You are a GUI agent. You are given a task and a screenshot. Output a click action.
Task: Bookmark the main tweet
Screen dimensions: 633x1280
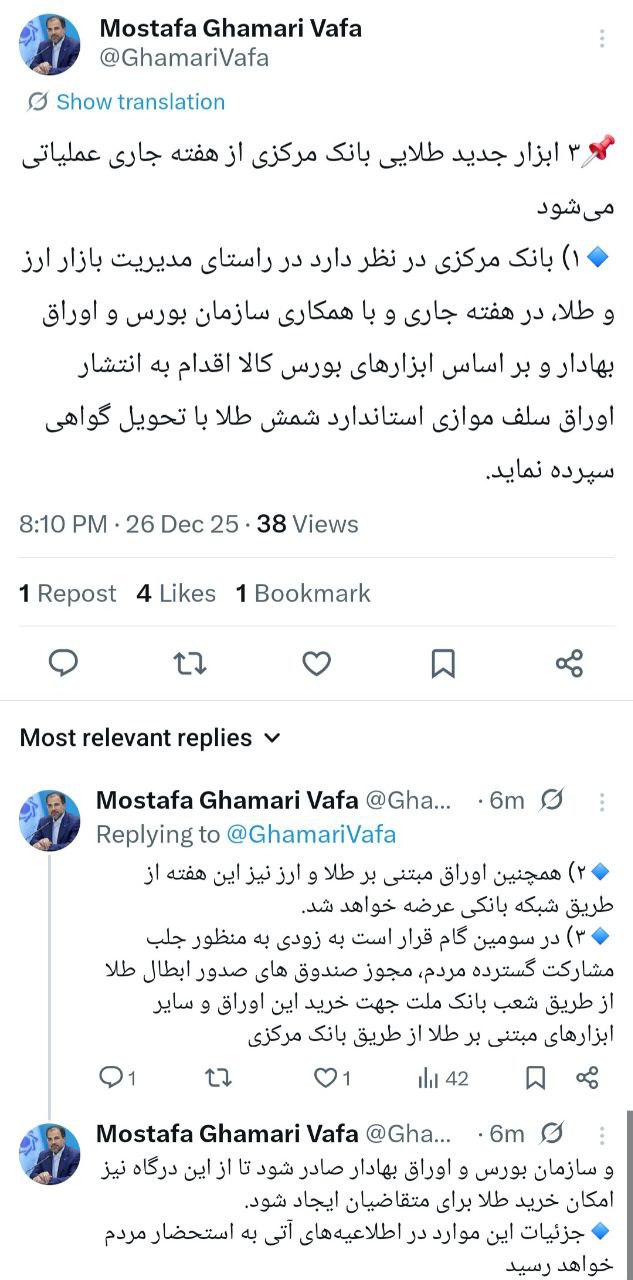(x=443, y=663)
